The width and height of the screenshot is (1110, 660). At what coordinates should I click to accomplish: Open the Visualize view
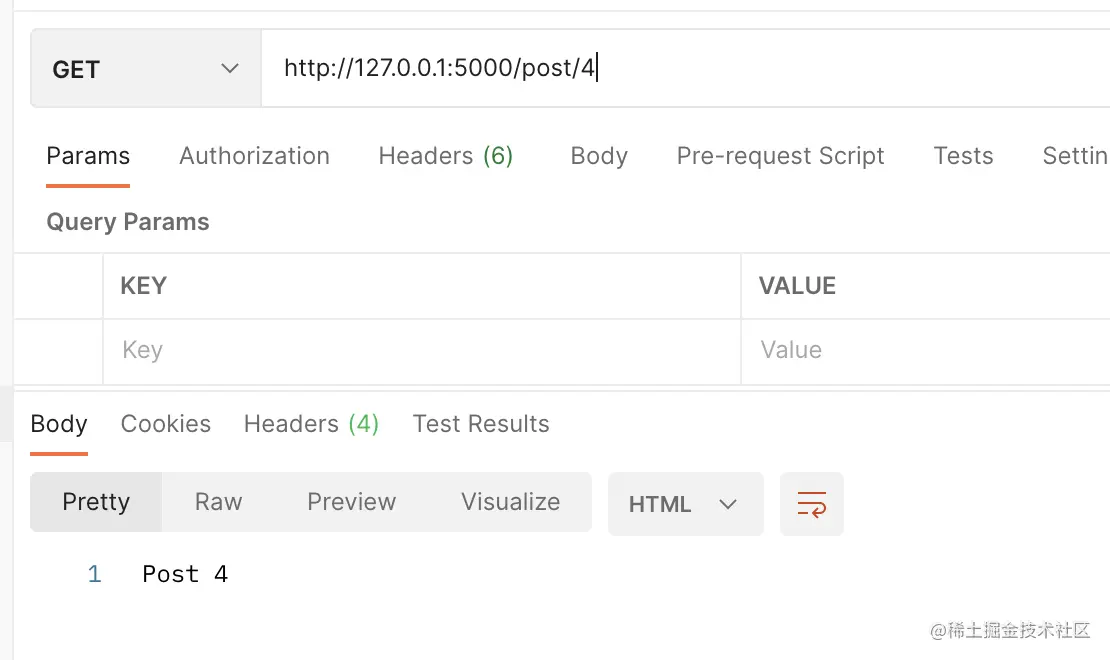click(x=510, y=502)
